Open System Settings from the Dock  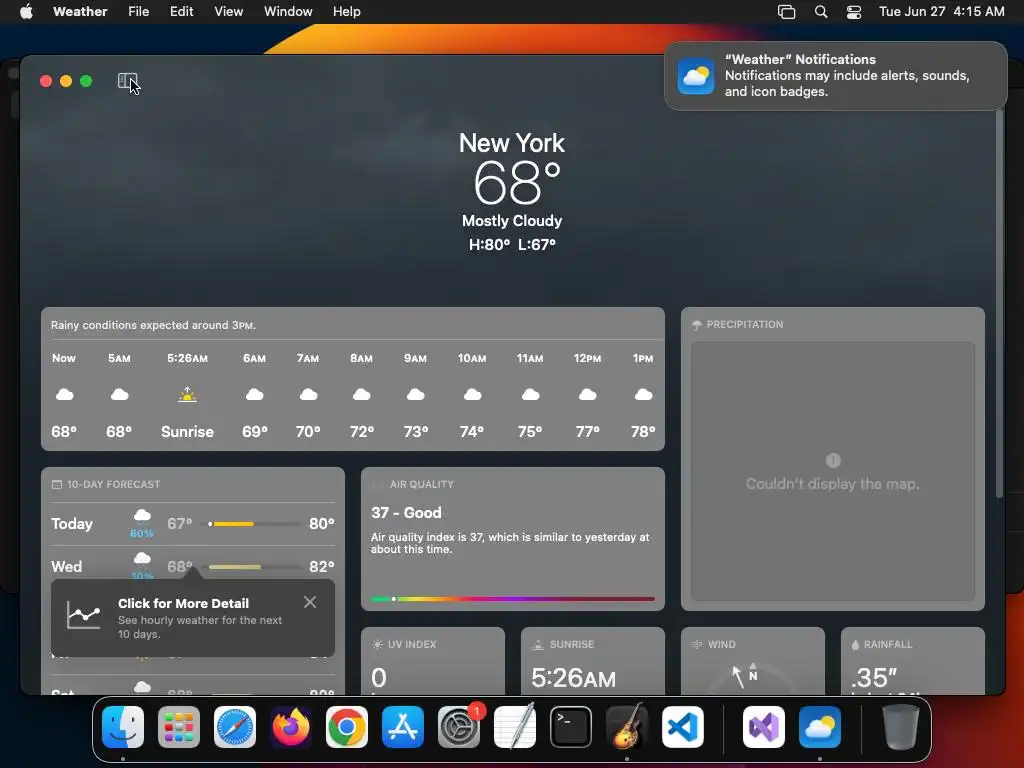pos(459,727)
